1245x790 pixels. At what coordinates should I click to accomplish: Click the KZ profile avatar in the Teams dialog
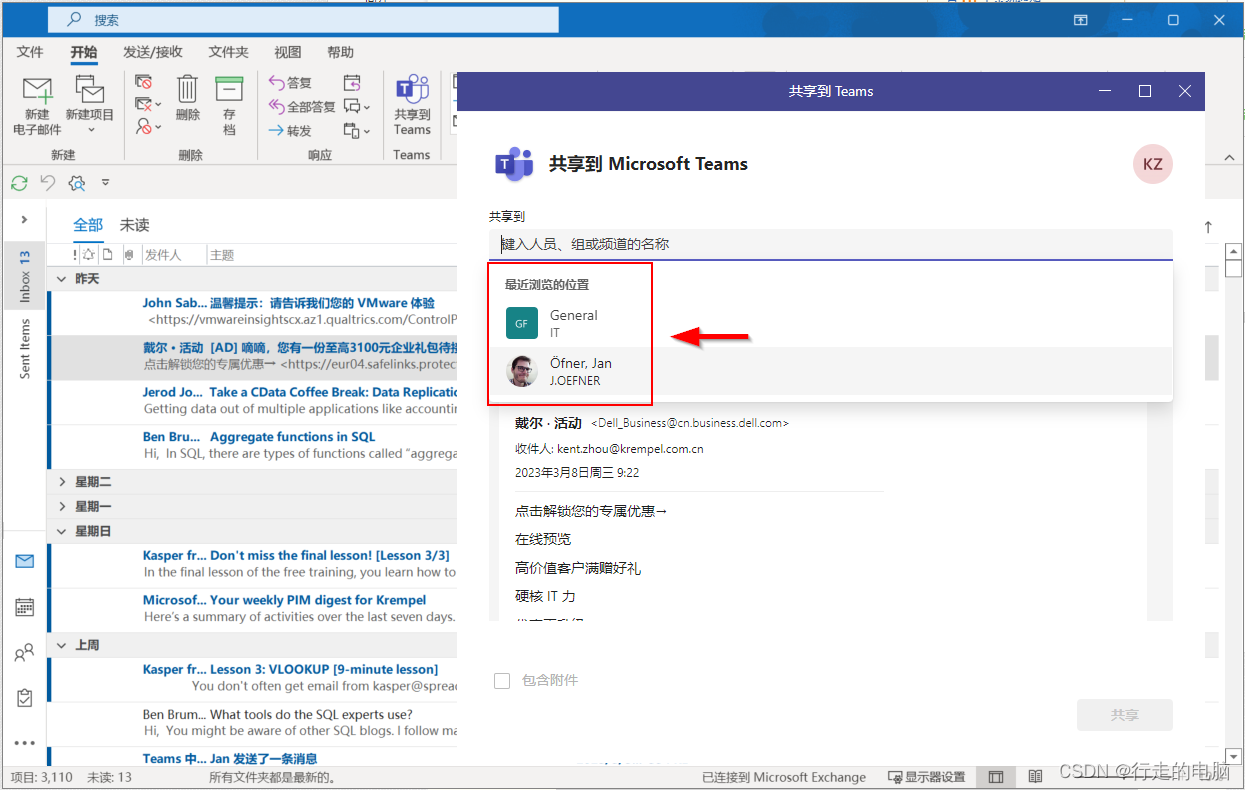pyautogui.click(x=1153, y=164)
